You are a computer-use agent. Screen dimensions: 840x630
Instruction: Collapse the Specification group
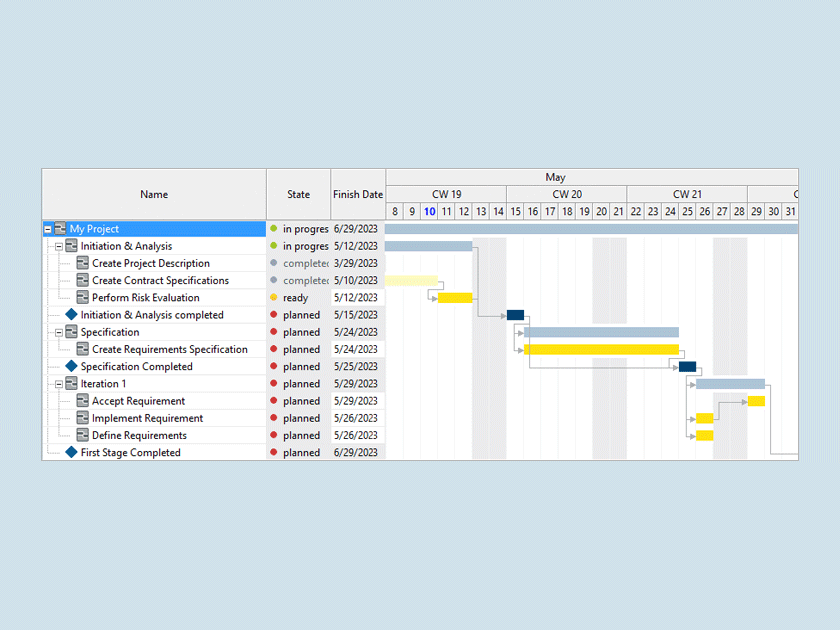coord(59,332)
